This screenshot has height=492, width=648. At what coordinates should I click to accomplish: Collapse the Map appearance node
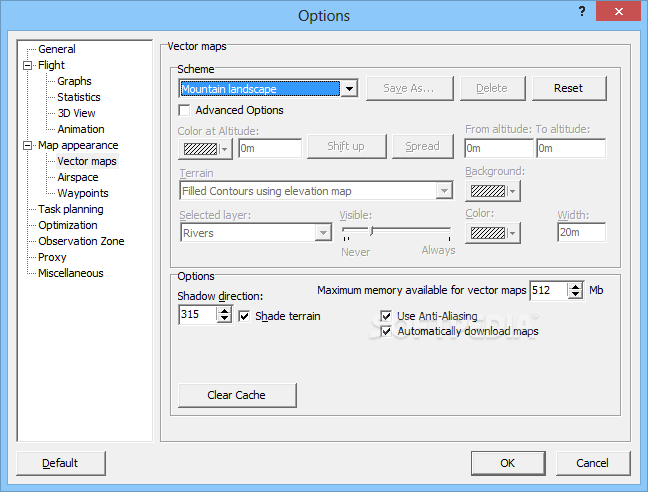pos(28,145)
